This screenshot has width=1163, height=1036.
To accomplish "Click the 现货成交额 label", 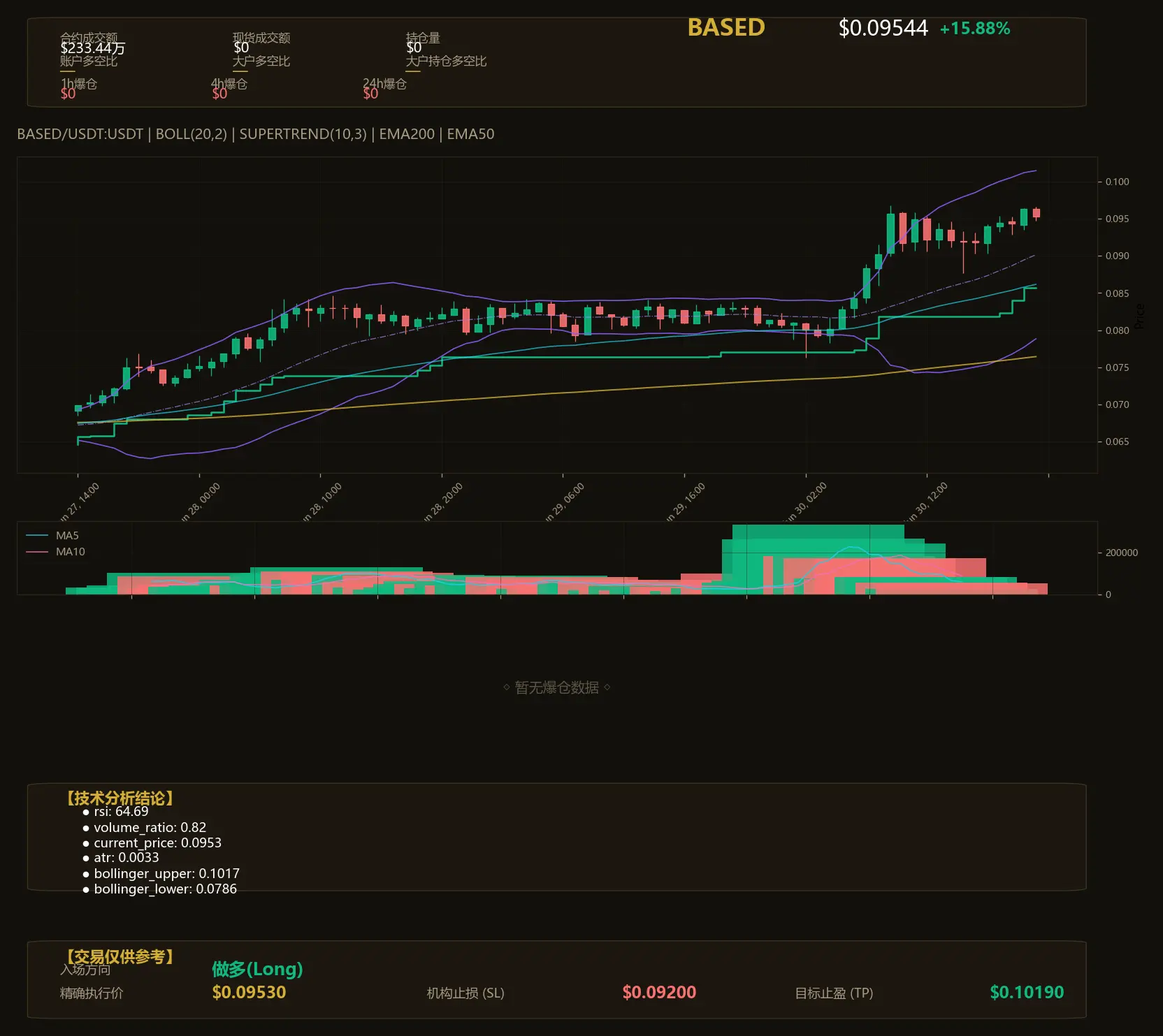I will (x=261, y=38).
